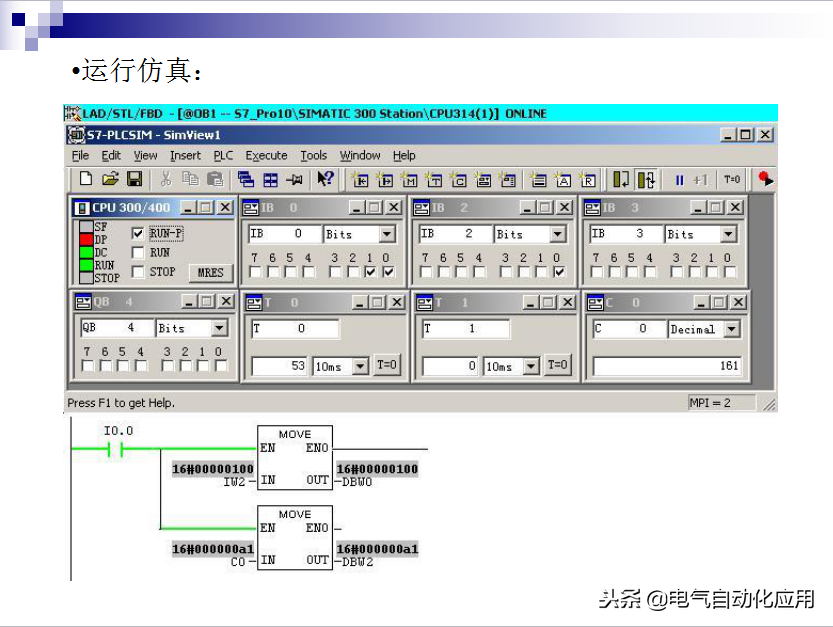Insert the Accumulators (A) view icon
833x627 pixels.
(563, 180)
